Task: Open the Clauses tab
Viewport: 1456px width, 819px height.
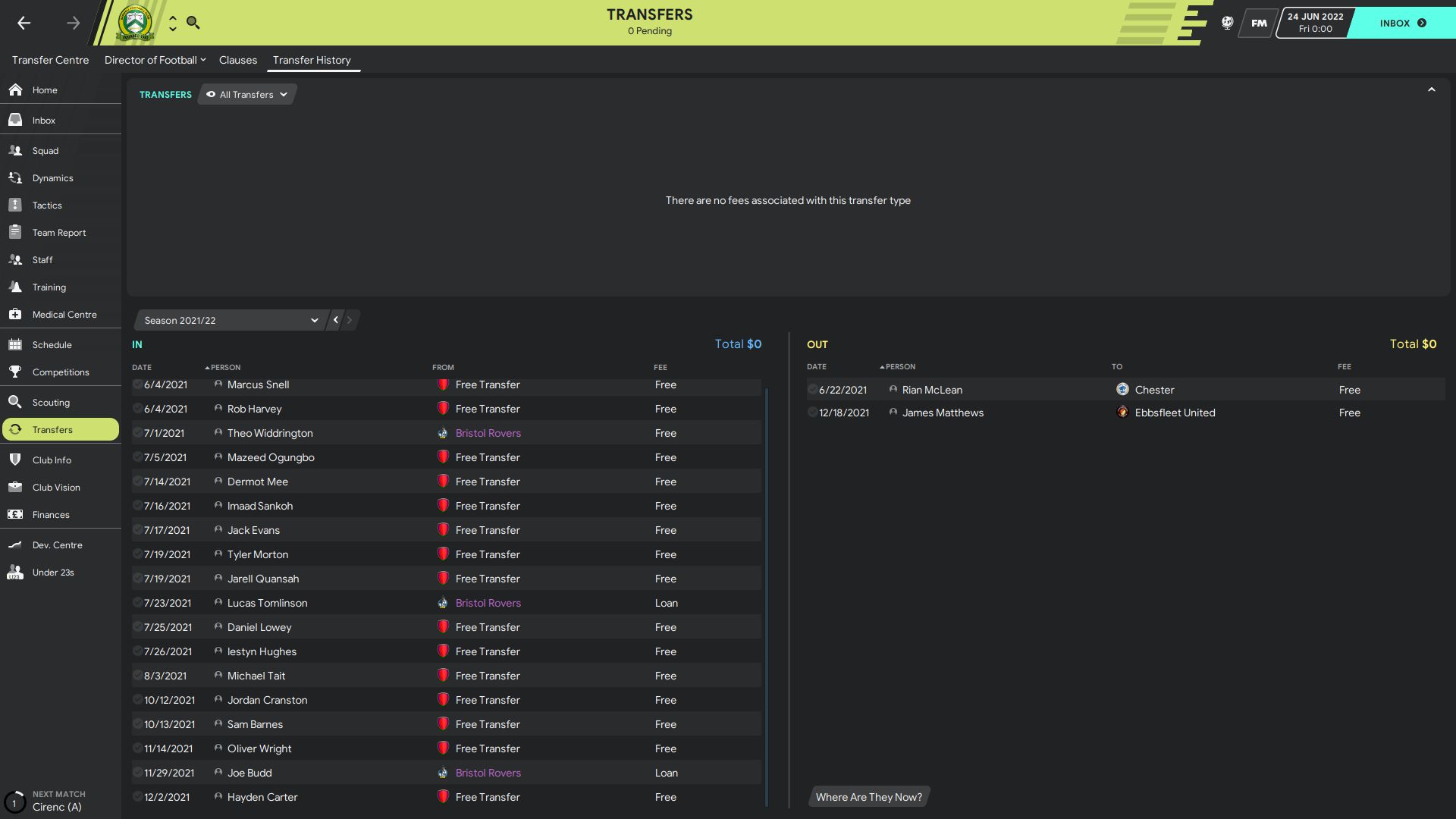Action: point(238,60)
